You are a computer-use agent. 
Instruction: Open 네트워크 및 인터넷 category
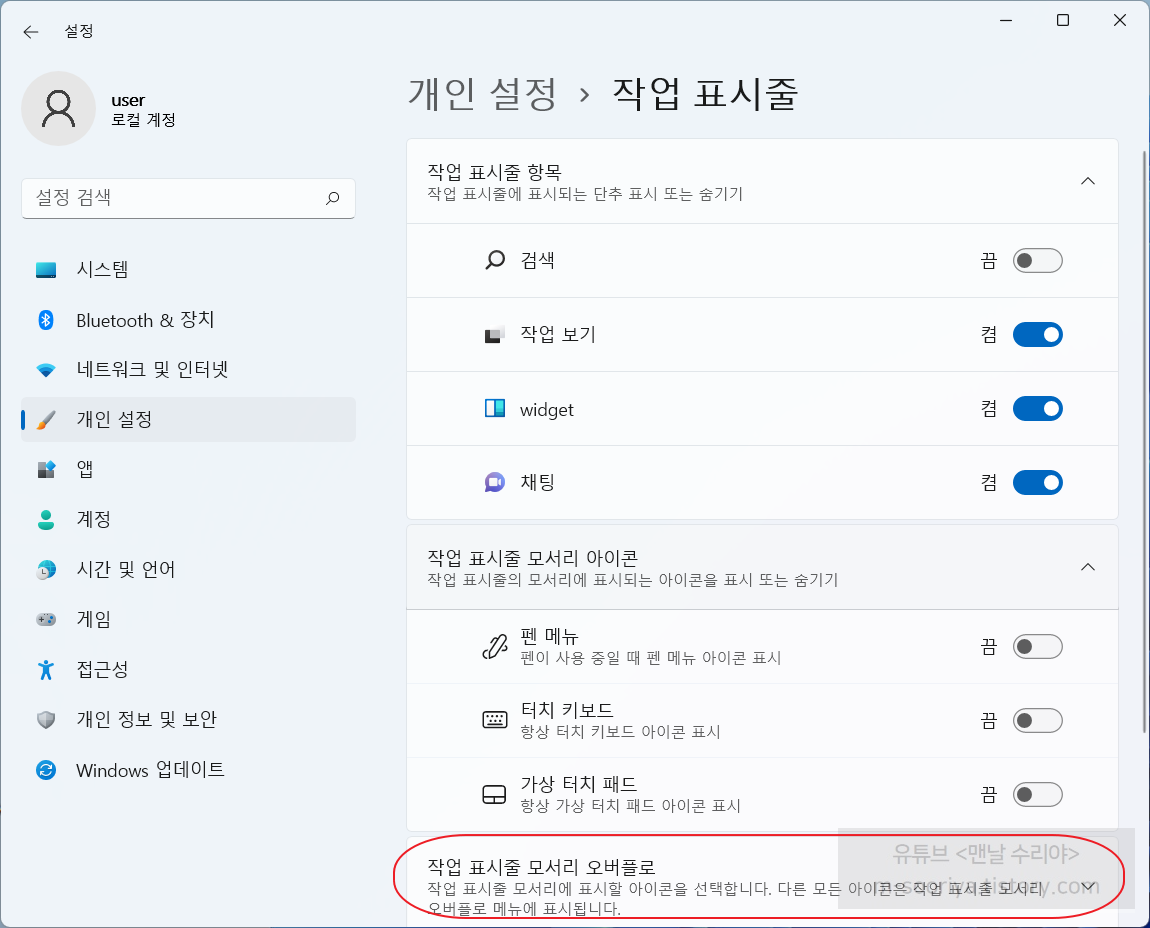(x=188, y=370)
